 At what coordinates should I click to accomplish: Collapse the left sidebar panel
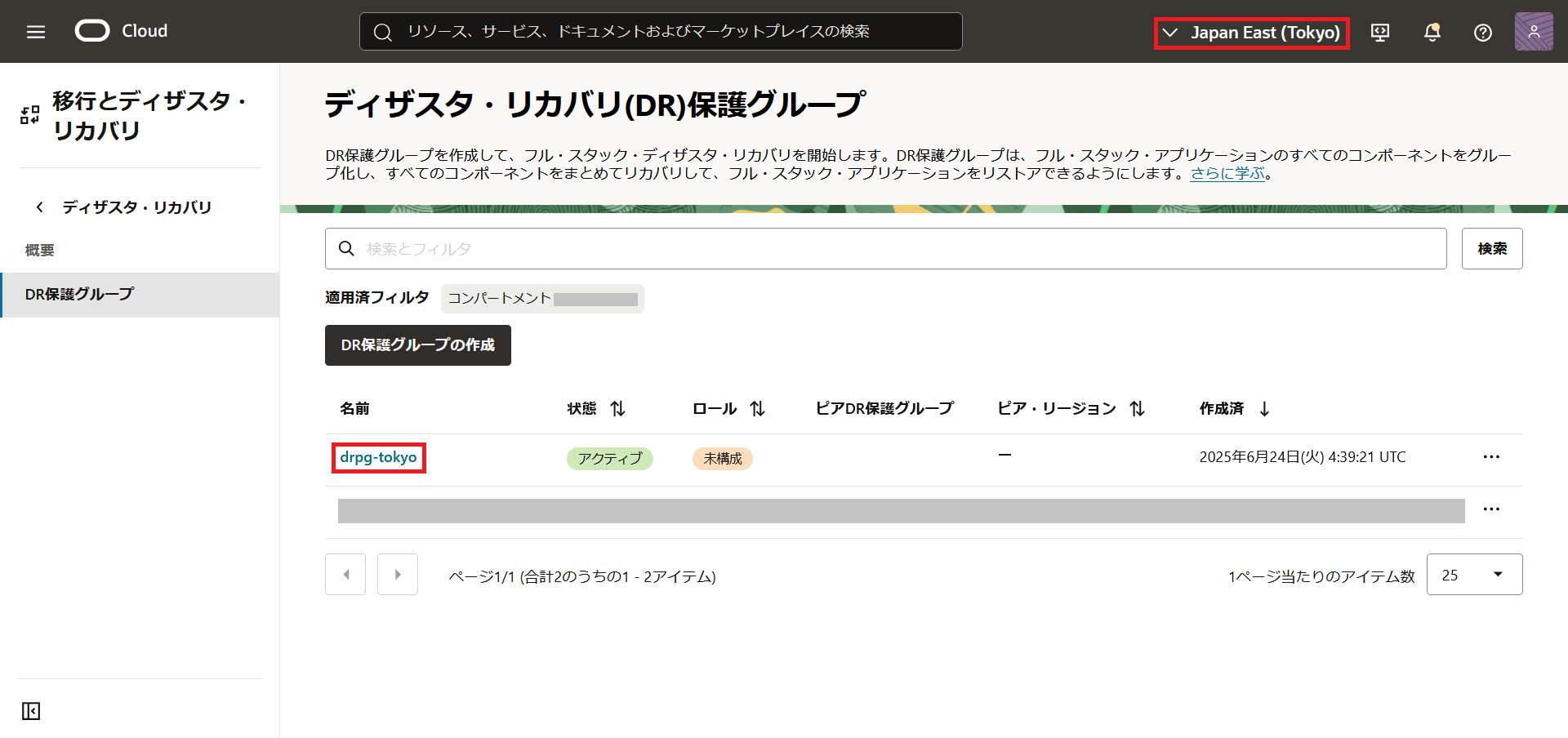click(x=30, y=711)
